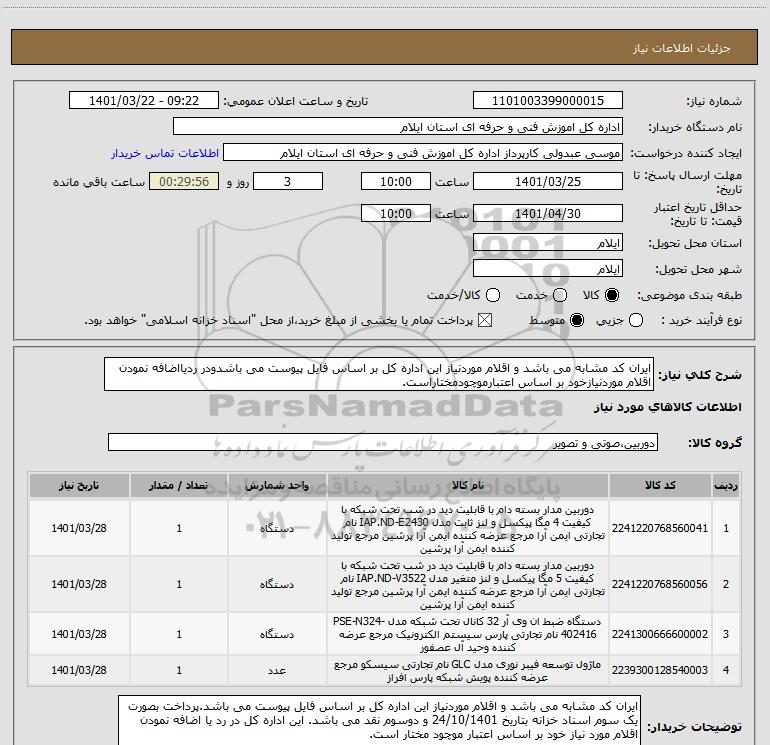Click product code 2241300666600002
Screen dimensions: 770x745
[660, 635]
